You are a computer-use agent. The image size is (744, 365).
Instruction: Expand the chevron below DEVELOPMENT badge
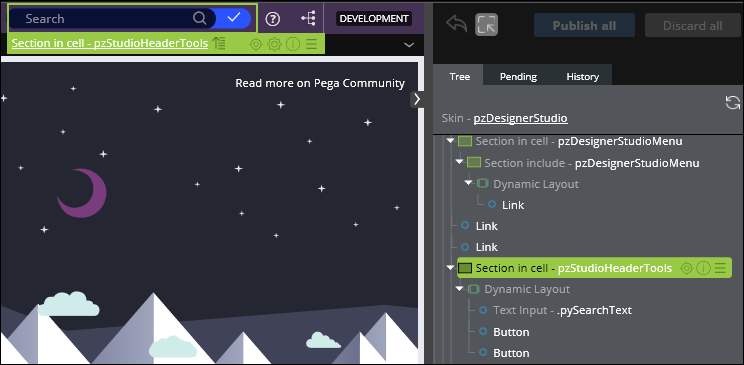point(409,45)
